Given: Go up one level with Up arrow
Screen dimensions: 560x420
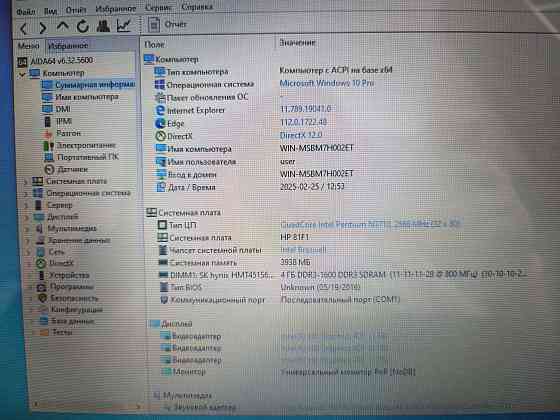Looking at the screenshot, I should tap(62, 26).
